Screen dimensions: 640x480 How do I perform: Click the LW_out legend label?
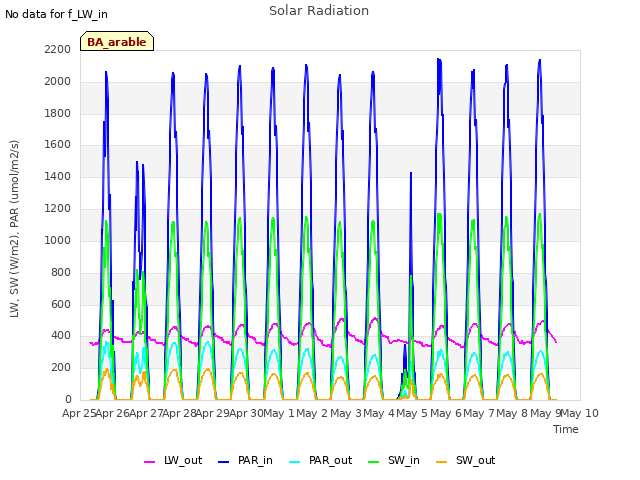[183, 460]
